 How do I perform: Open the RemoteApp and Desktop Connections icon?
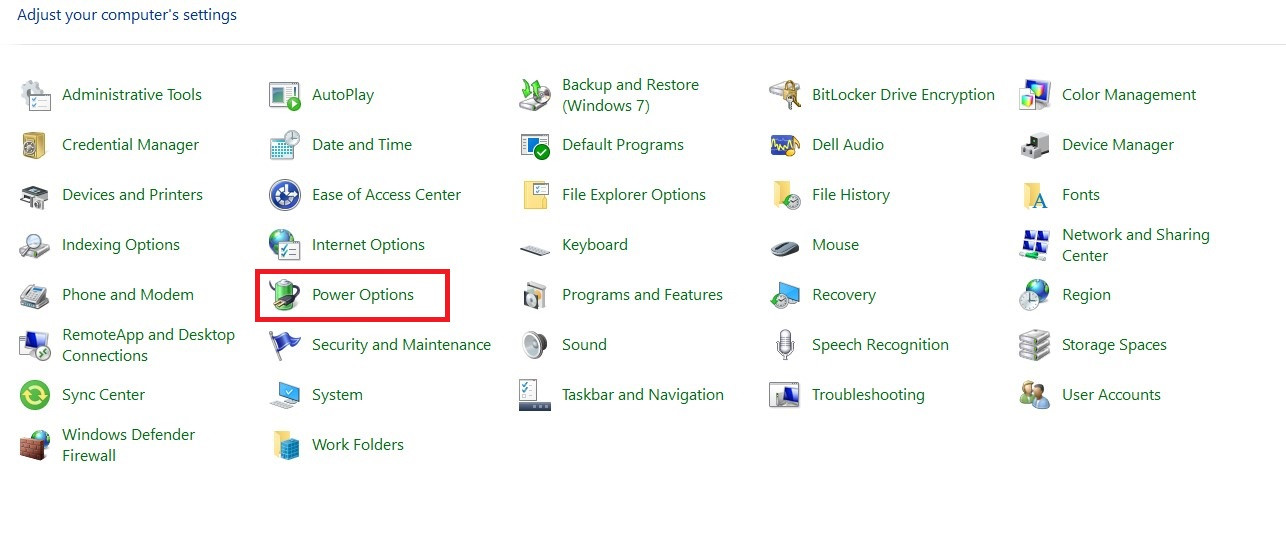click(x=35, y=345)
